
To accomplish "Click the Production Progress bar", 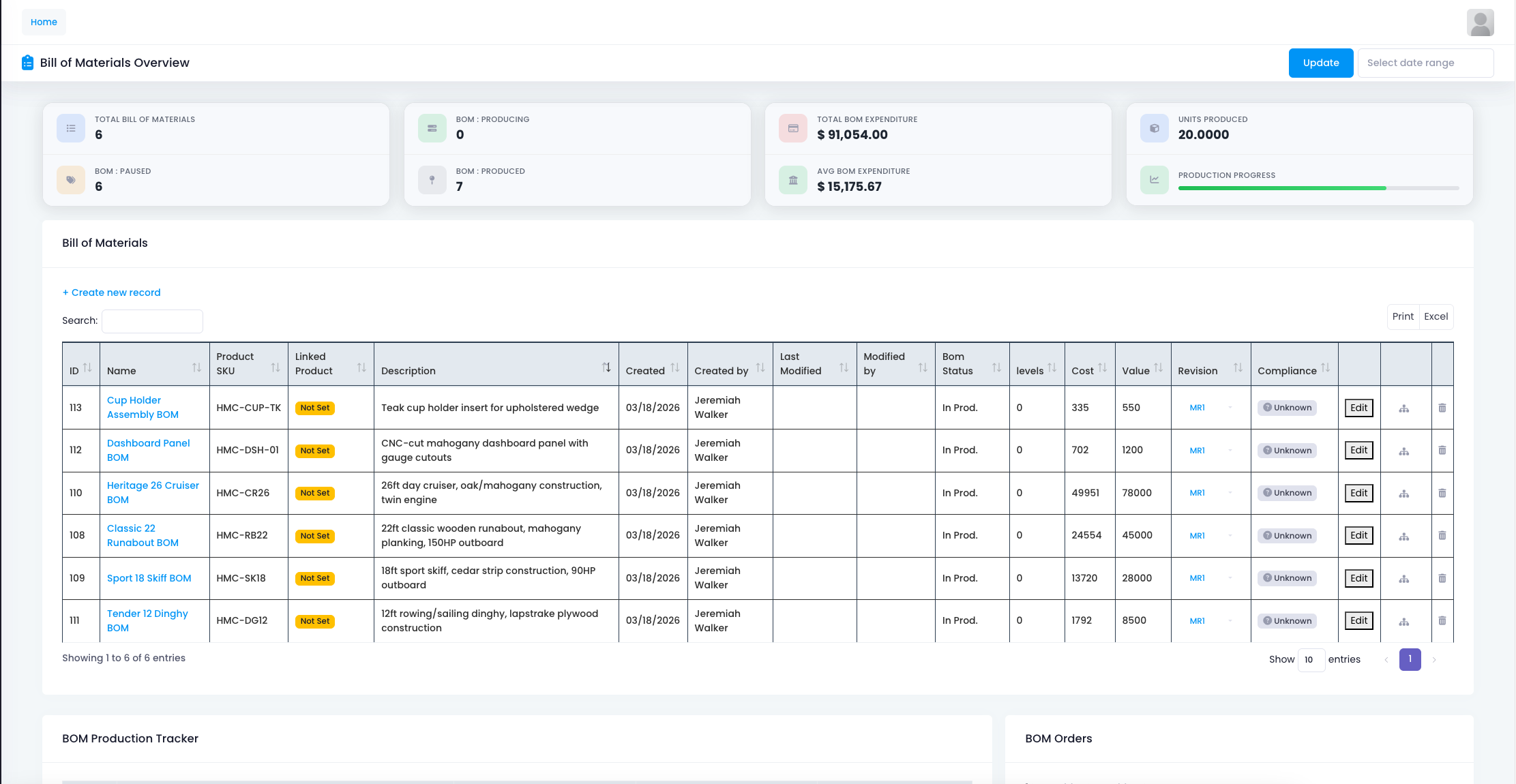I will pos(1318,188).
